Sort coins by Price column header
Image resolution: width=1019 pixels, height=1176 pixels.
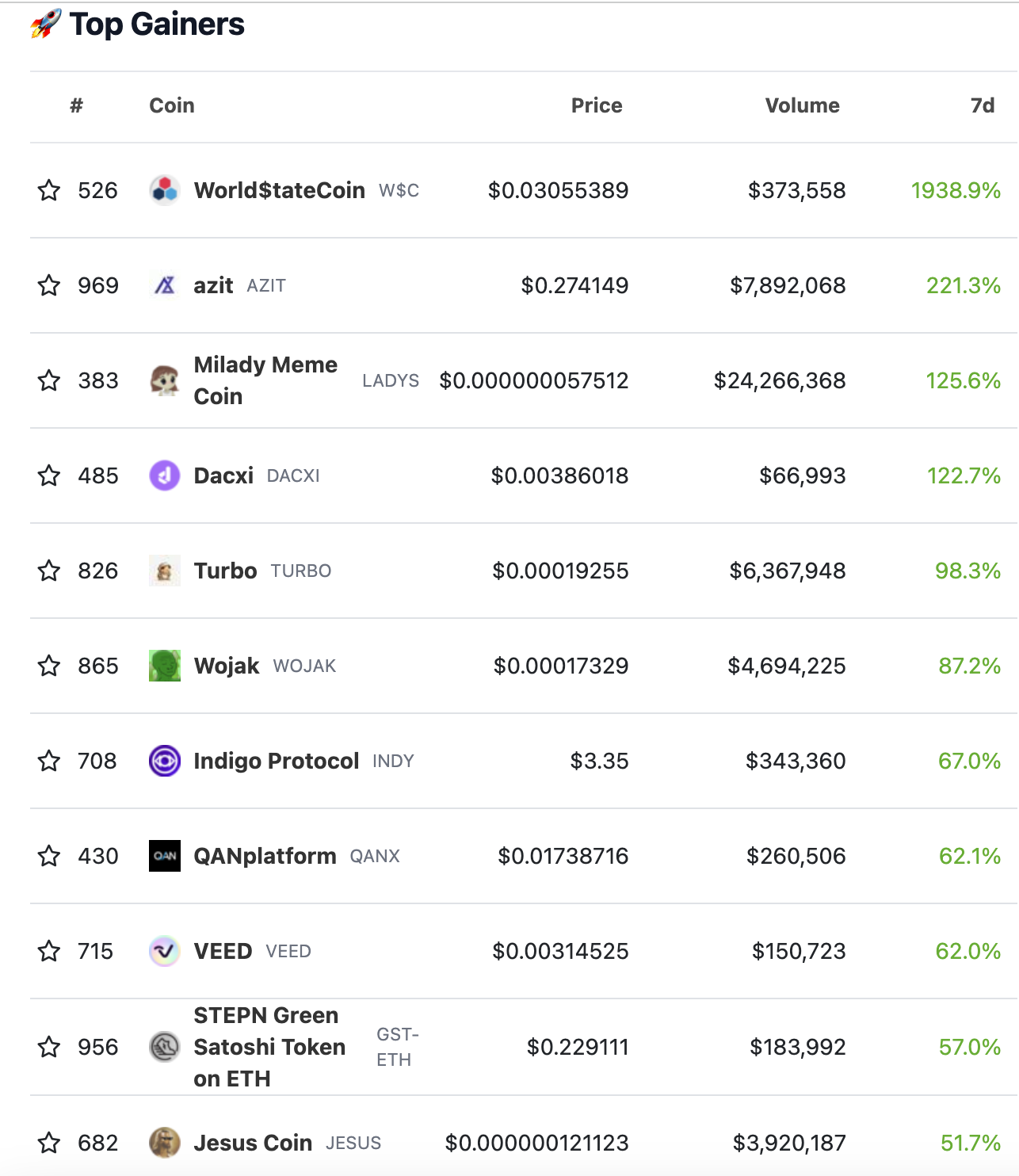point(597,105)
